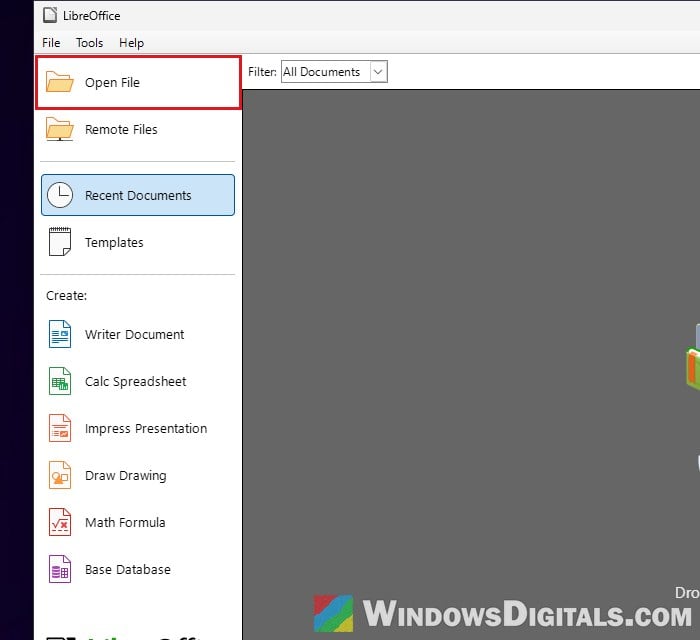The image size is (700, 640).
Task: Create a new Calc Spreadsheet
Action: click(138, 381)
